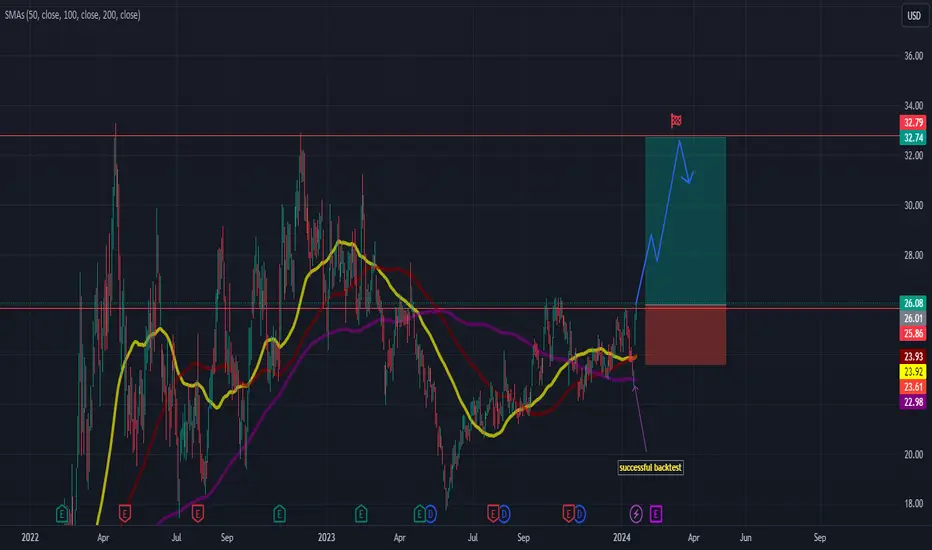Click red earnings marker between Jul and Sep 2022
Screen dimensions: 932x550
coord(198,513)
